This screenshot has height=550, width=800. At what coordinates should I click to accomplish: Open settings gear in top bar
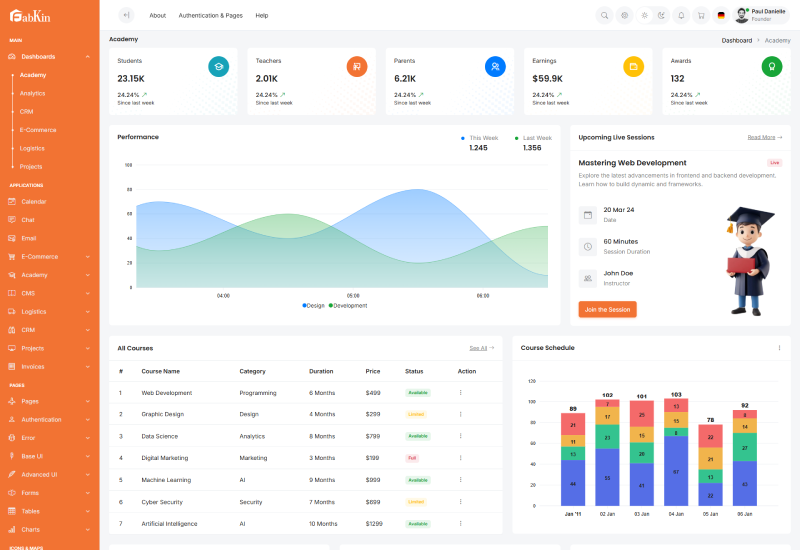[x=624, y=15]
